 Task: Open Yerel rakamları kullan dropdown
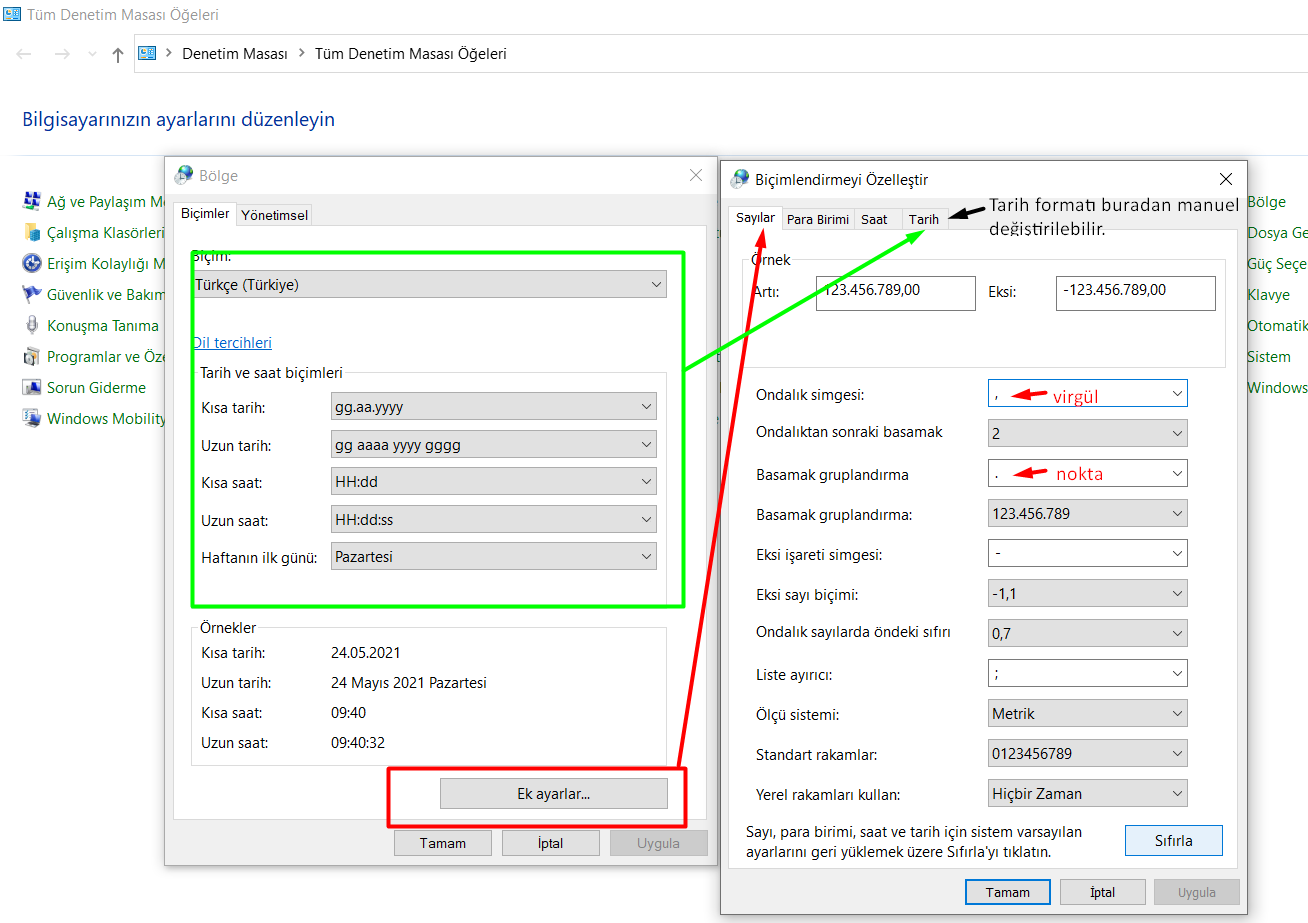click(x=1087, y=794)
